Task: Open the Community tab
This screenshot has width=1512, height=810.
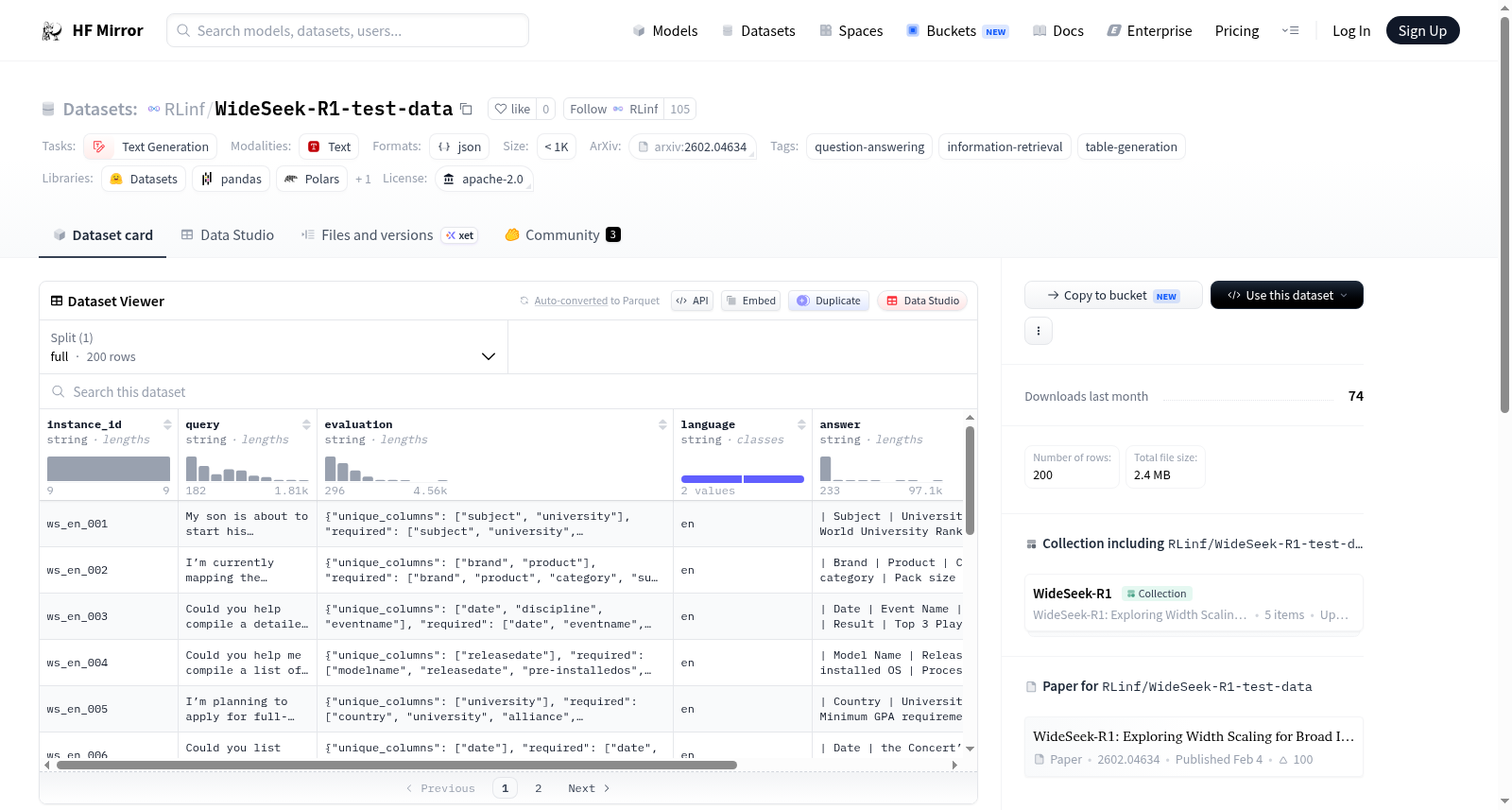Action: pyautogui.click(x=562, y=235)
